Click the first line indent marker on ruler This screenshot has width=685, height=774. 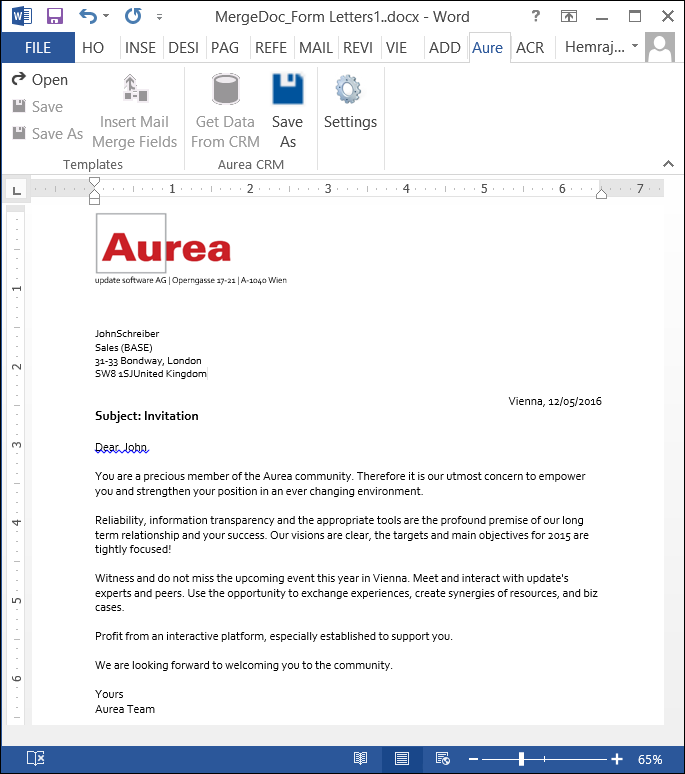click(x=94, y=182)
